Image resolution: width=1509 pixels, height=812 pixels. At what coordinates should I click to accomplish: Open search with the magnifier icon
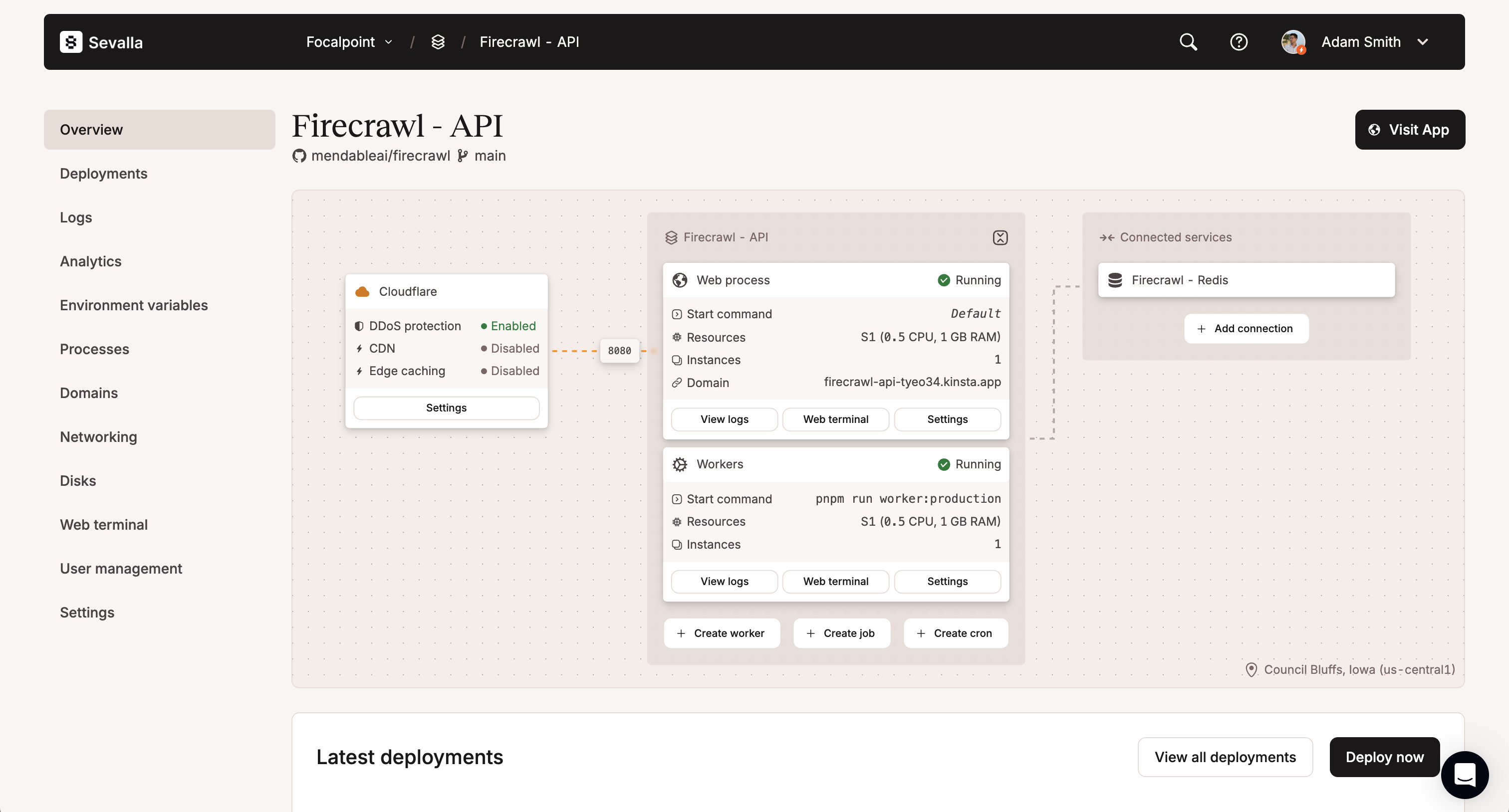click(x=1188, y=42)
